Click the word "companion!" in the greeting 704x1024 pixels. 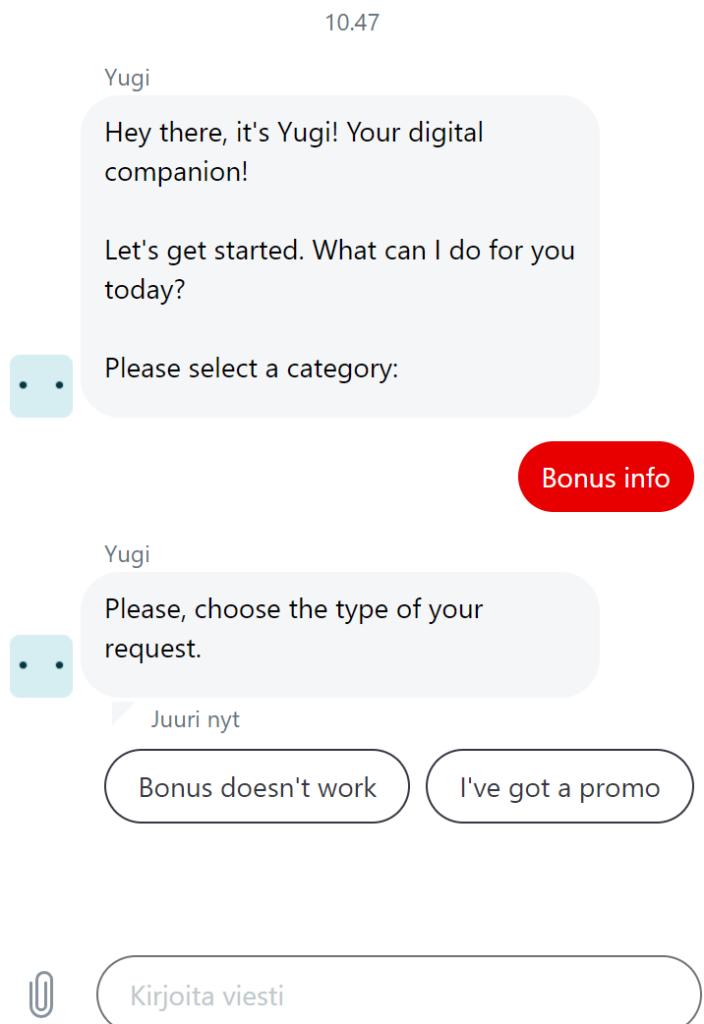(176, 171)
